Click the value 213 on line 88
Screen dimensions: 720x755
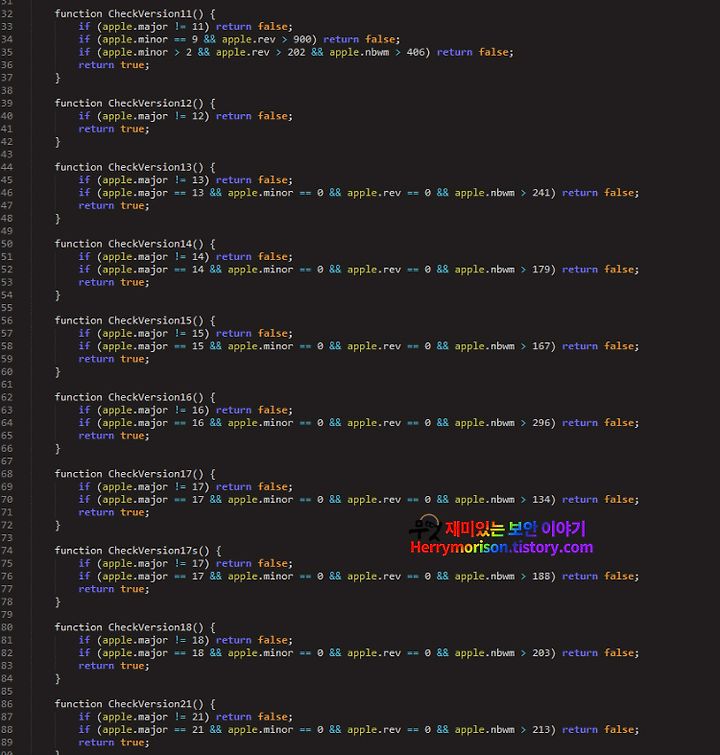541,729
